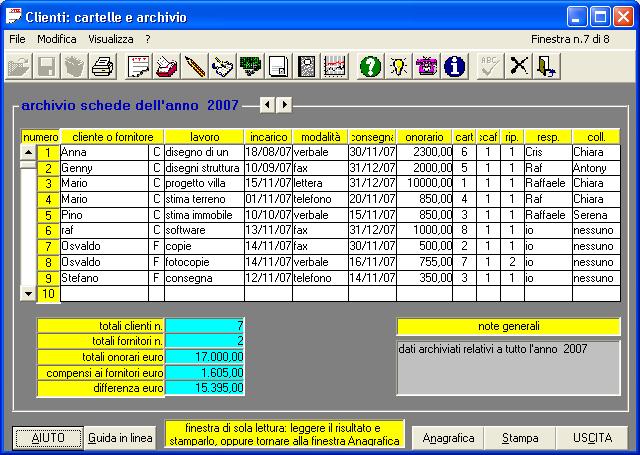This screenshot has height=455, width=640.
Task: Click the Anagrafica button
Action: pos(448,438)
